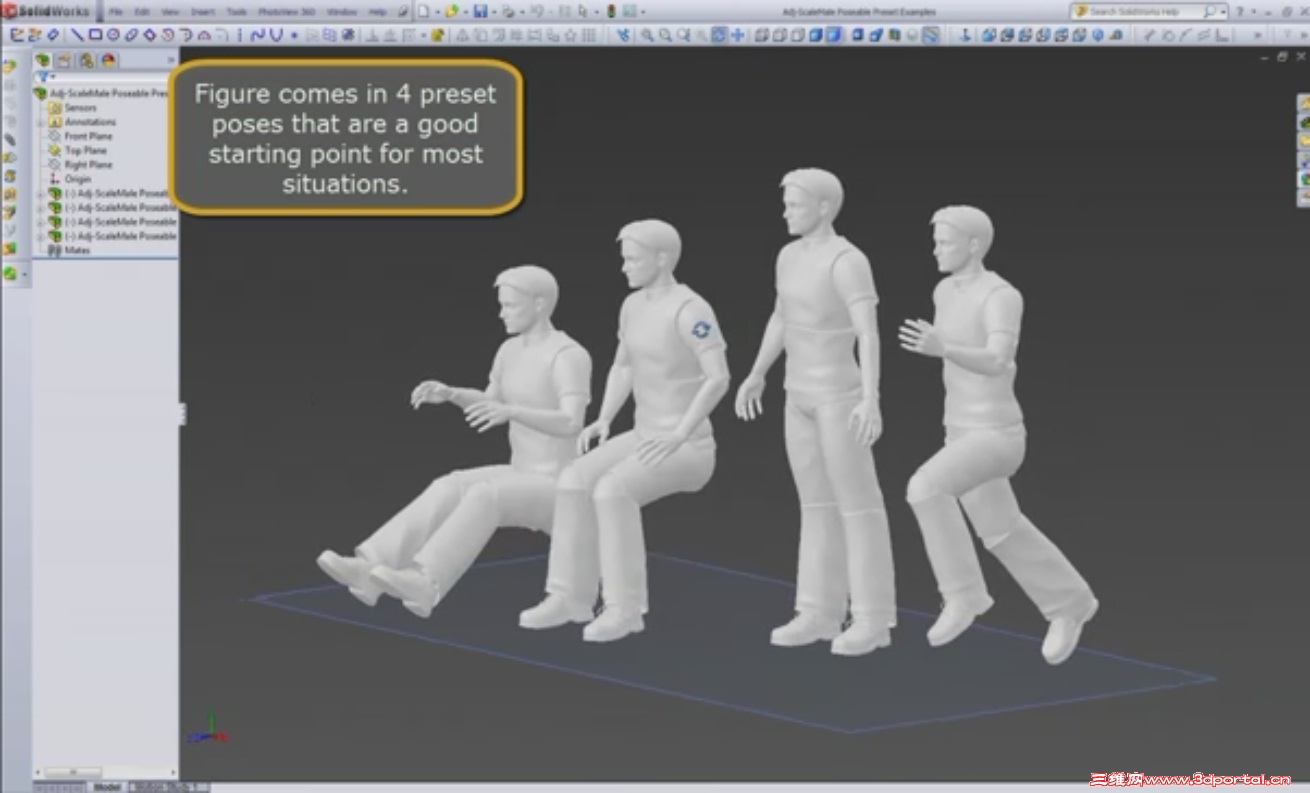The height and width of the screenshot is (793, 1310).
Task: Click the Zoom to Fit icon
Action: [x=647, y=35]
